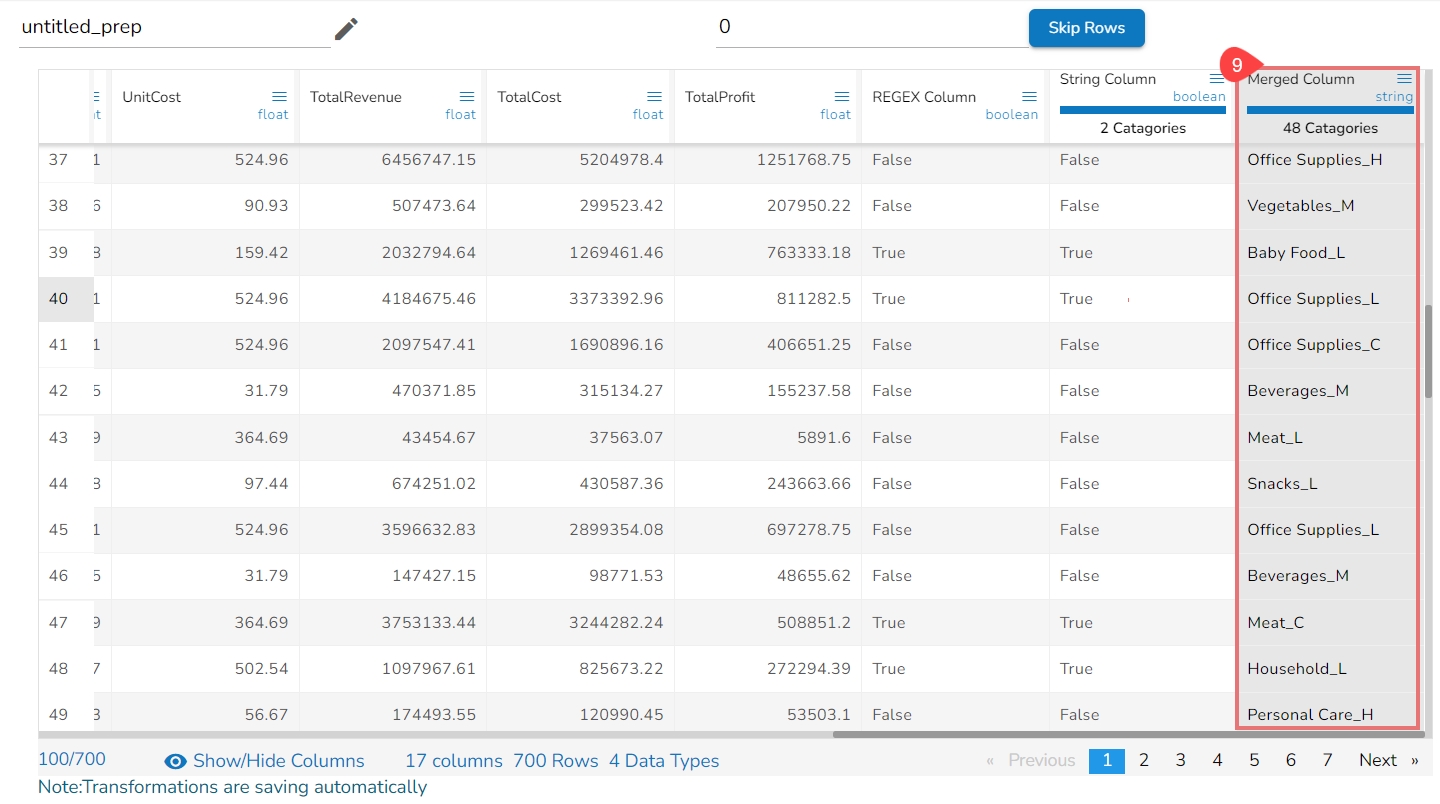This screenshot has height=804, width=1440.
Task: Click the pencil edit name icon
Action: (x=346, y=29)
